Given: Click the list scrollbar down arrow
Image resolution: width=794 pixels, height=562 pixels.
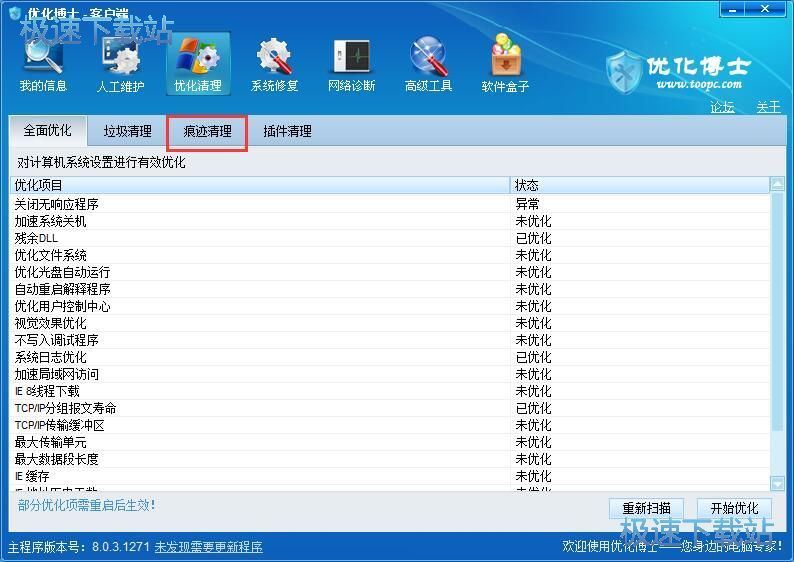Looking at the screenshot, I should coord(777,484).
